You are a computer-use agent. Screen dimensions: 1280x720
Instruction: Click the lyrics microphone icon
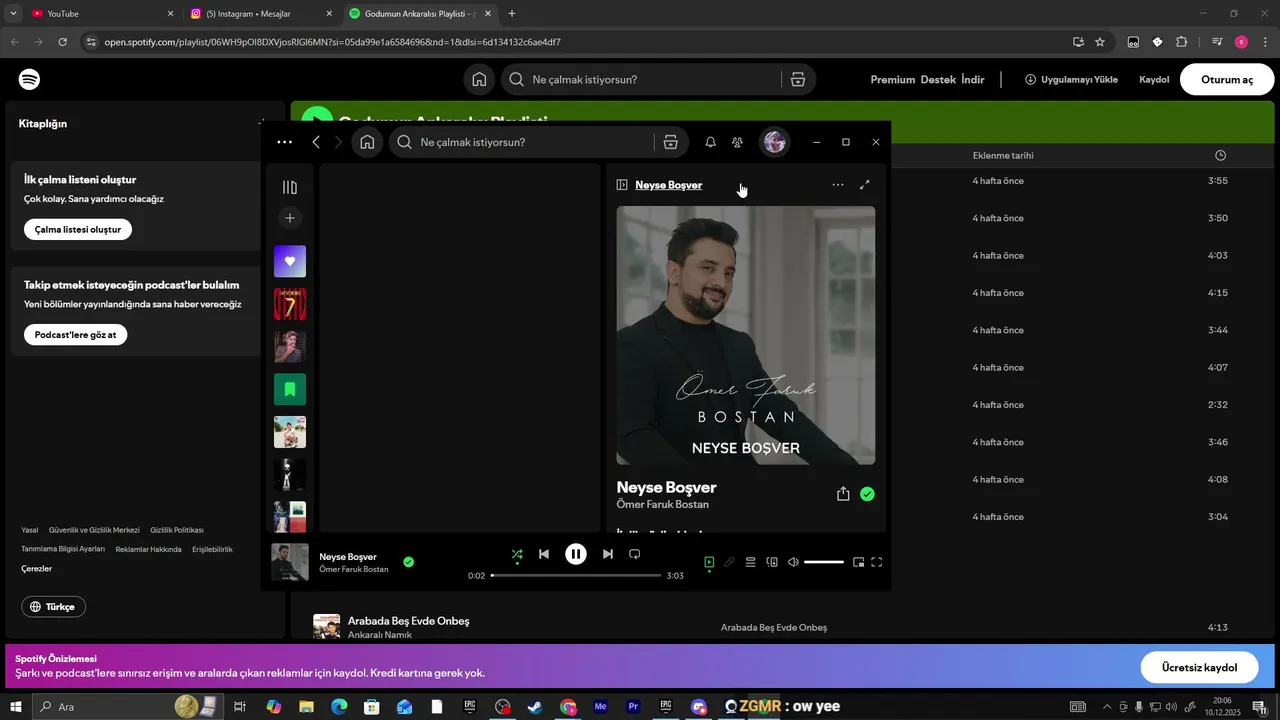(729, 562)
